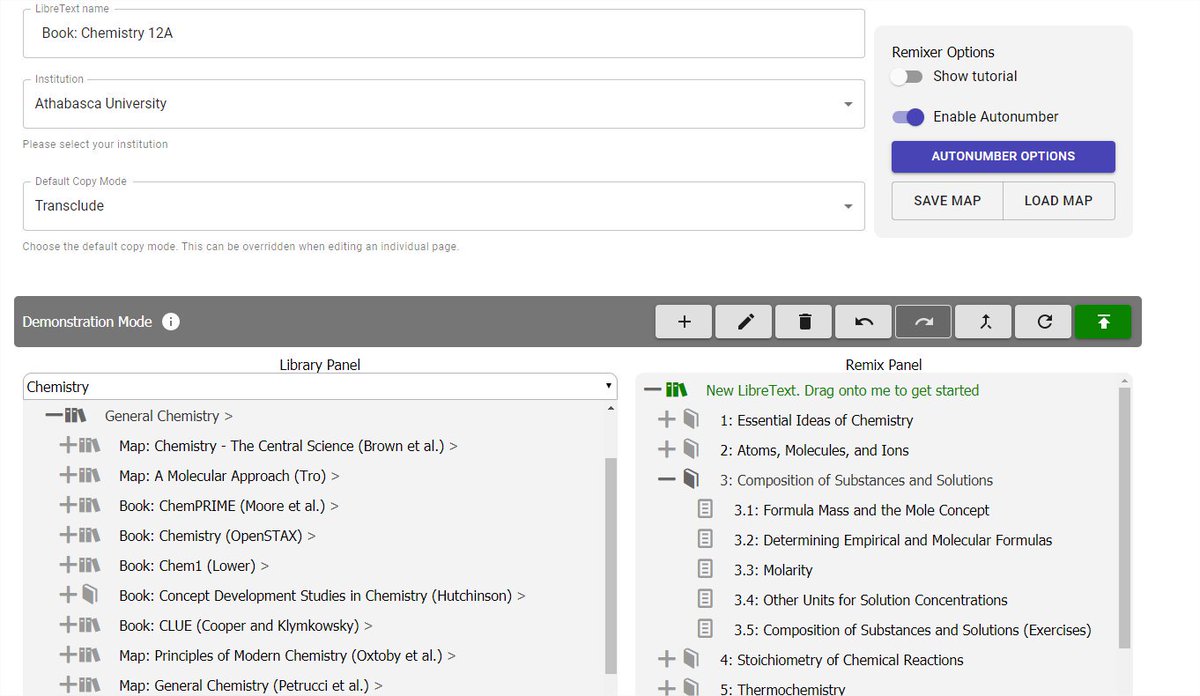The height and width of the screenshot is (696, 1200).
Task: Click the trash icon to delete selected item
Action: (803, 321)
